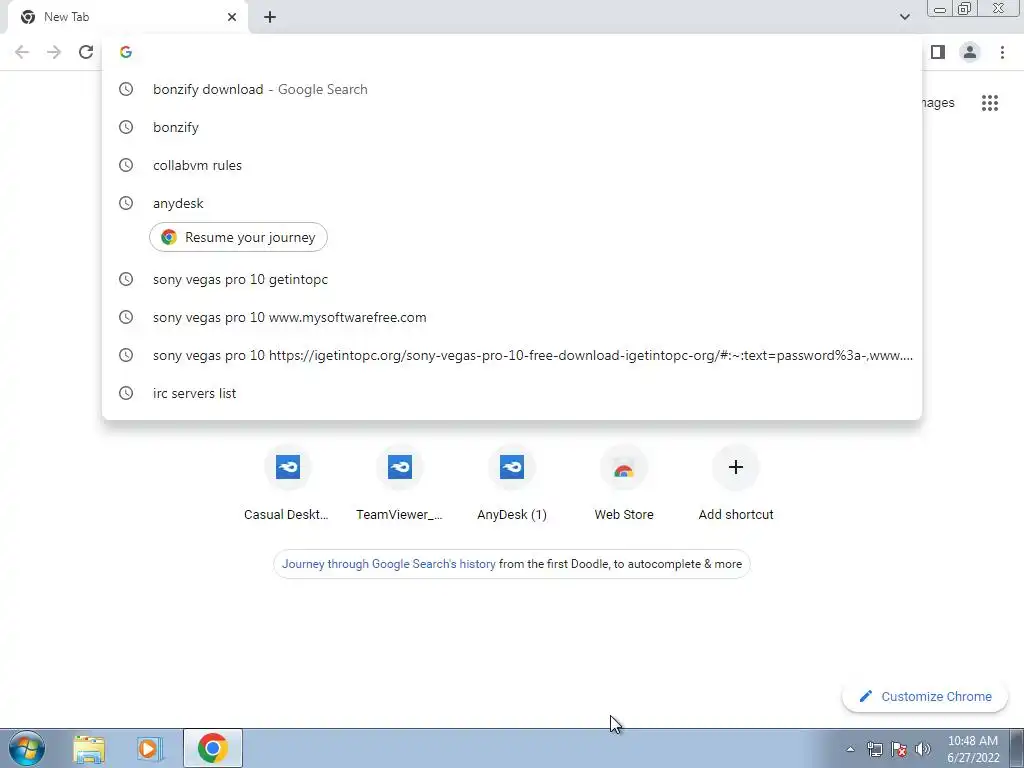Open the AnyDesk (1) shortcut tile

pyautogui.click(x=512, y=483)
